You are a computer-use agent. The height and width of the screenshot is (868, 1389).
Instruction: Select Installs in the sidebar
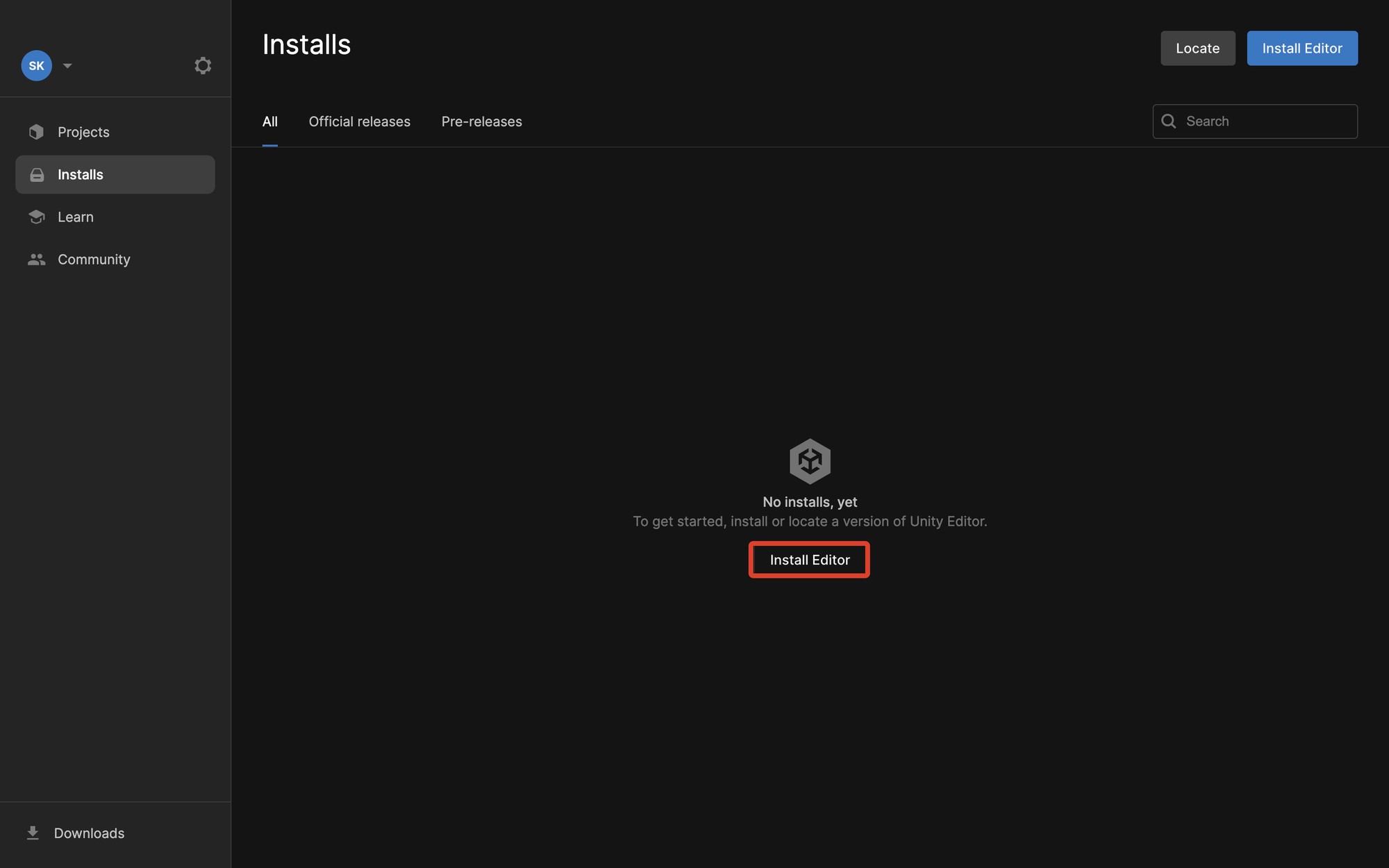(x=115, y=174)
